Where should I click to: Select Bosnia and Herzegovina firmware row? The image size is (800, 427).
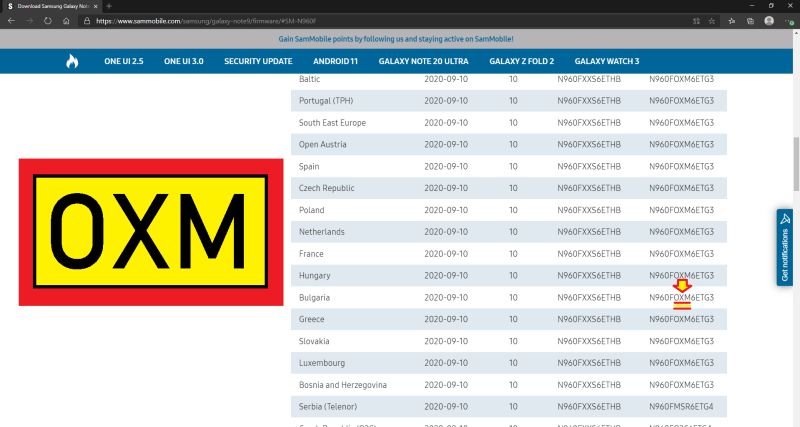click(509, 385)
